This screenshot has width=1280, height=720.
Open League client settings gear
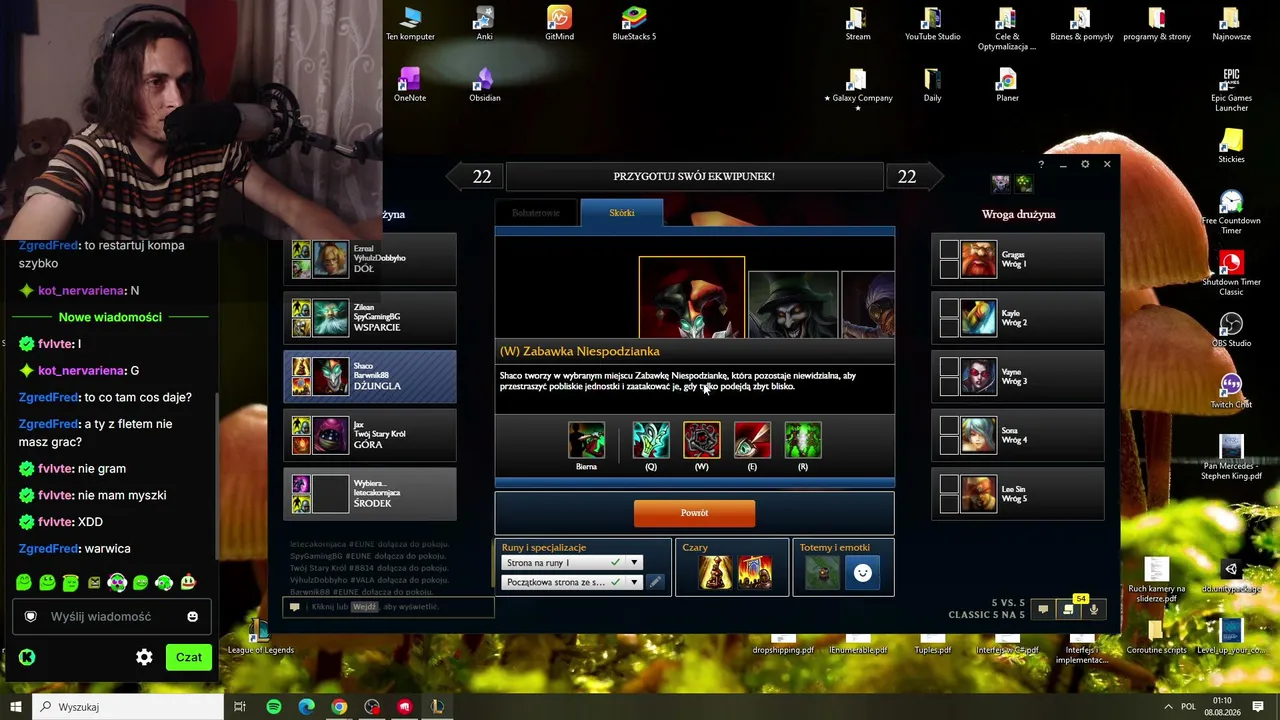point(1085,164)
